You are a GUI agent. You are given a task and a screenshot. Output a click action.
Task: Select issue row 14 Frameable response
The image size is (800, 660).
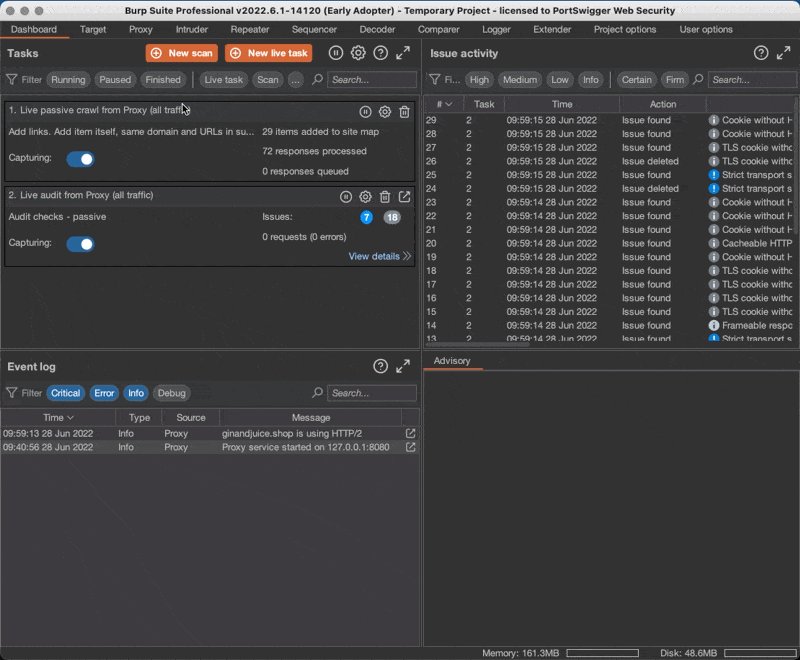609,325
